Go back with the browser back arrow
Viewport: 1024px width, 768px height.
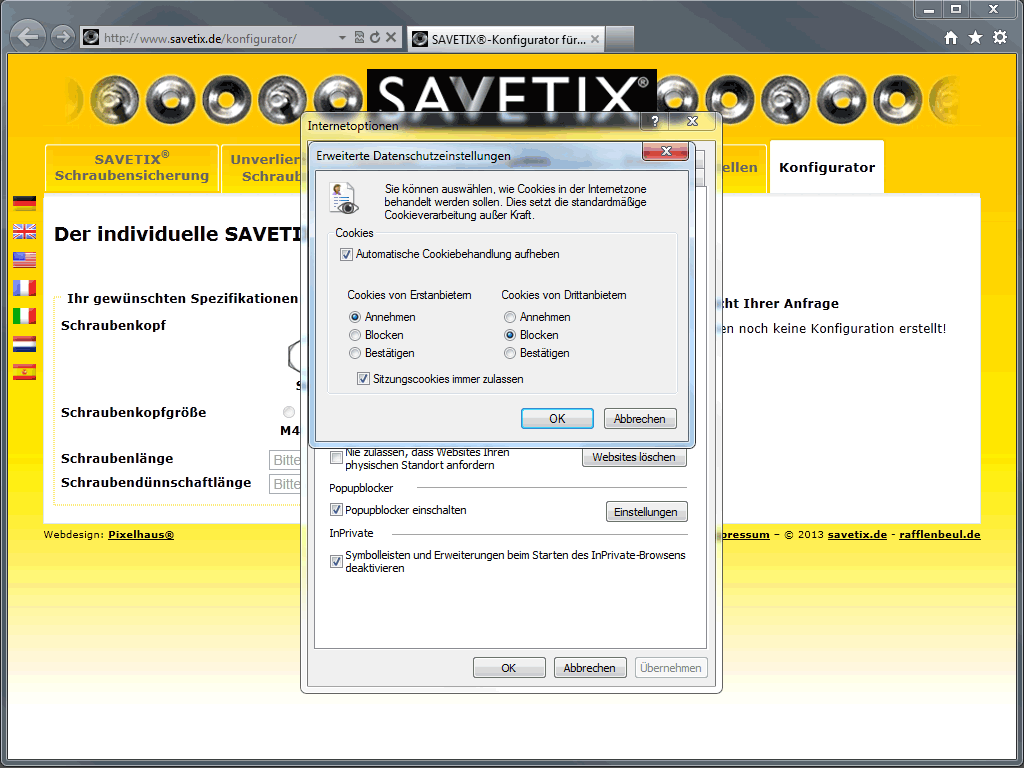(x=28, y=37)
